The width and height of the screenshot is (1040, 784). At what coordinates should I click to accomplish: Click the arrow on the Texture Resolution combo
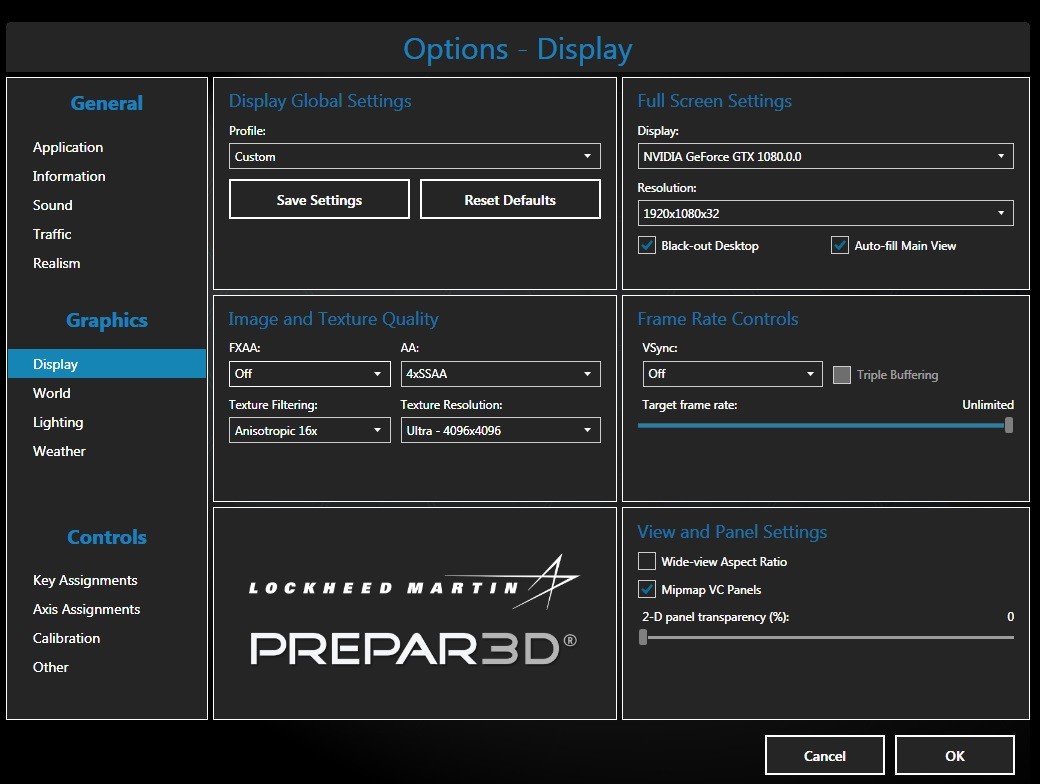pyautogui.click(x=587, y=430)
